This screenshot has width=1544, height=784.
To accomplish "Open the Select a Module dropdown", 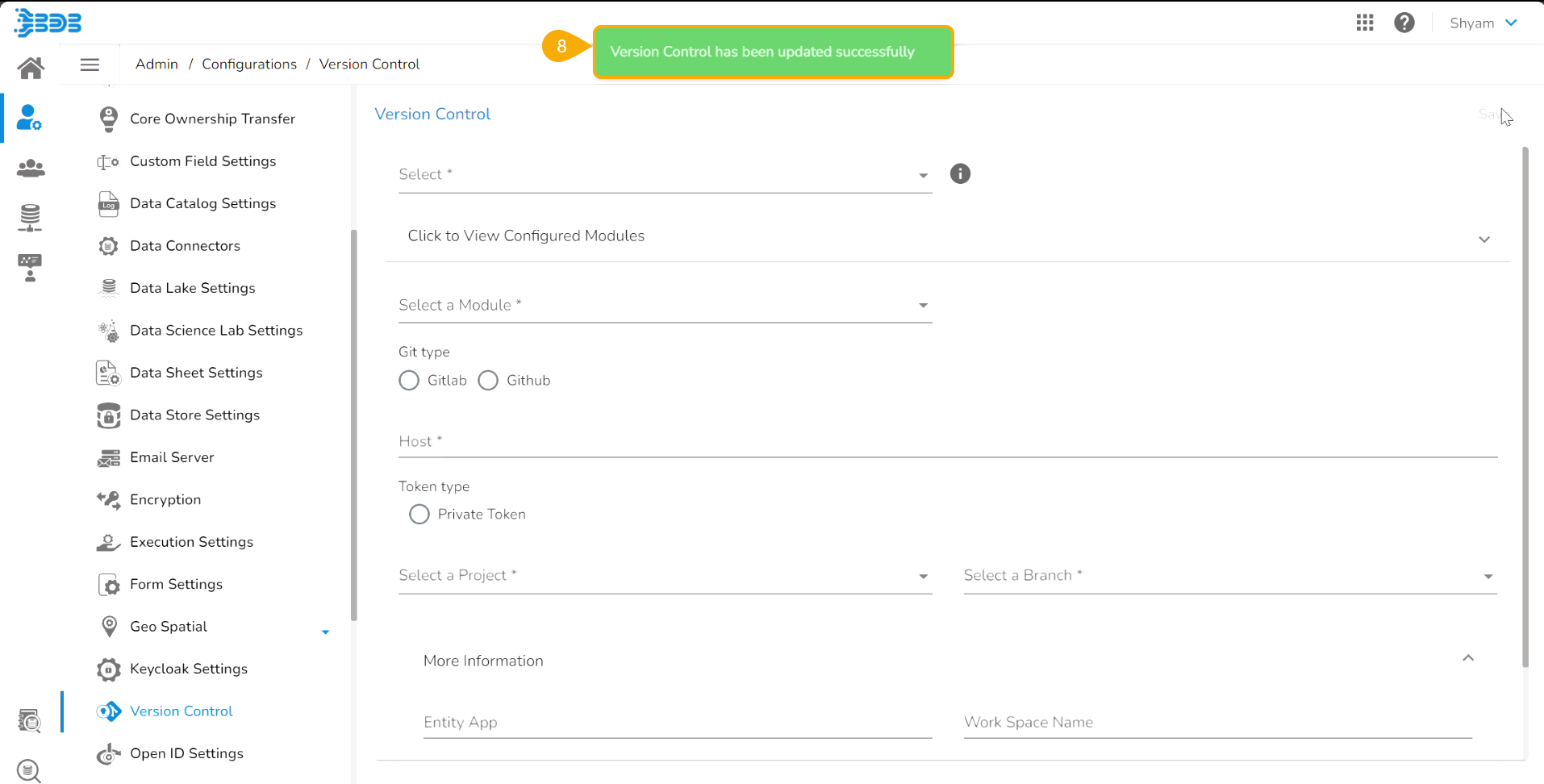I will (665, 306).
